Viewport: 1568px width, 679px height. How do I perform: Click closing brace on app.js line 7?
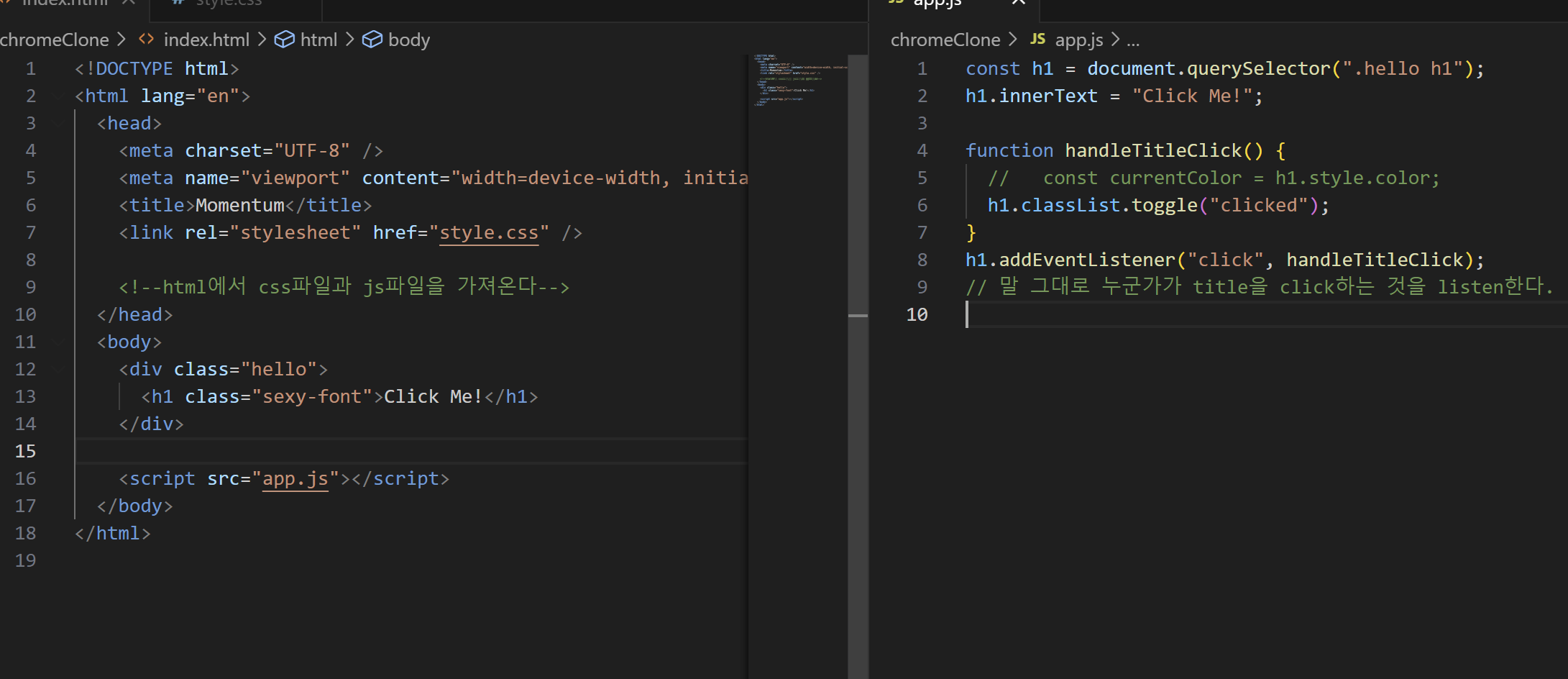point(971,232)
